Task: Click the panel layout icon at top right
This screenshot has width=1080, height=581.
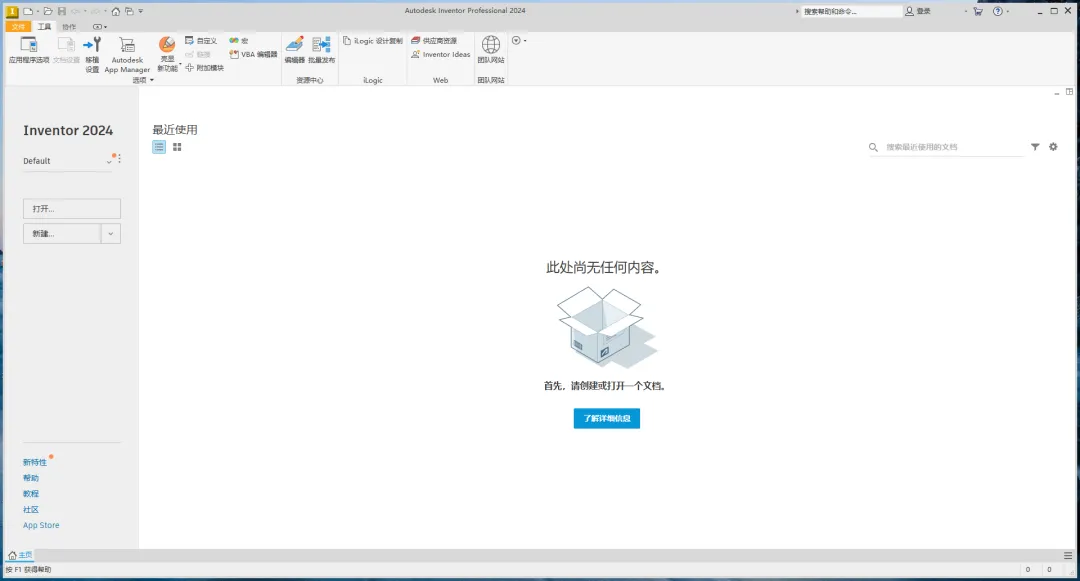Action: click(x=1069, y=92)
